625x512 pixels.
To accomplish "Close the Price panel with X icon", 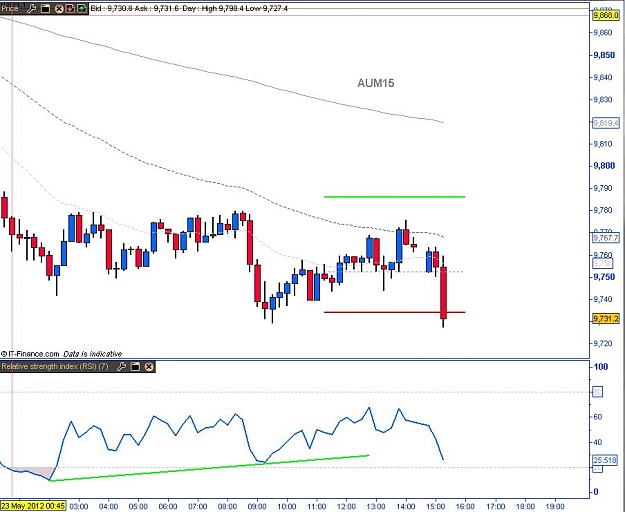I will click(x=59, y=8).
